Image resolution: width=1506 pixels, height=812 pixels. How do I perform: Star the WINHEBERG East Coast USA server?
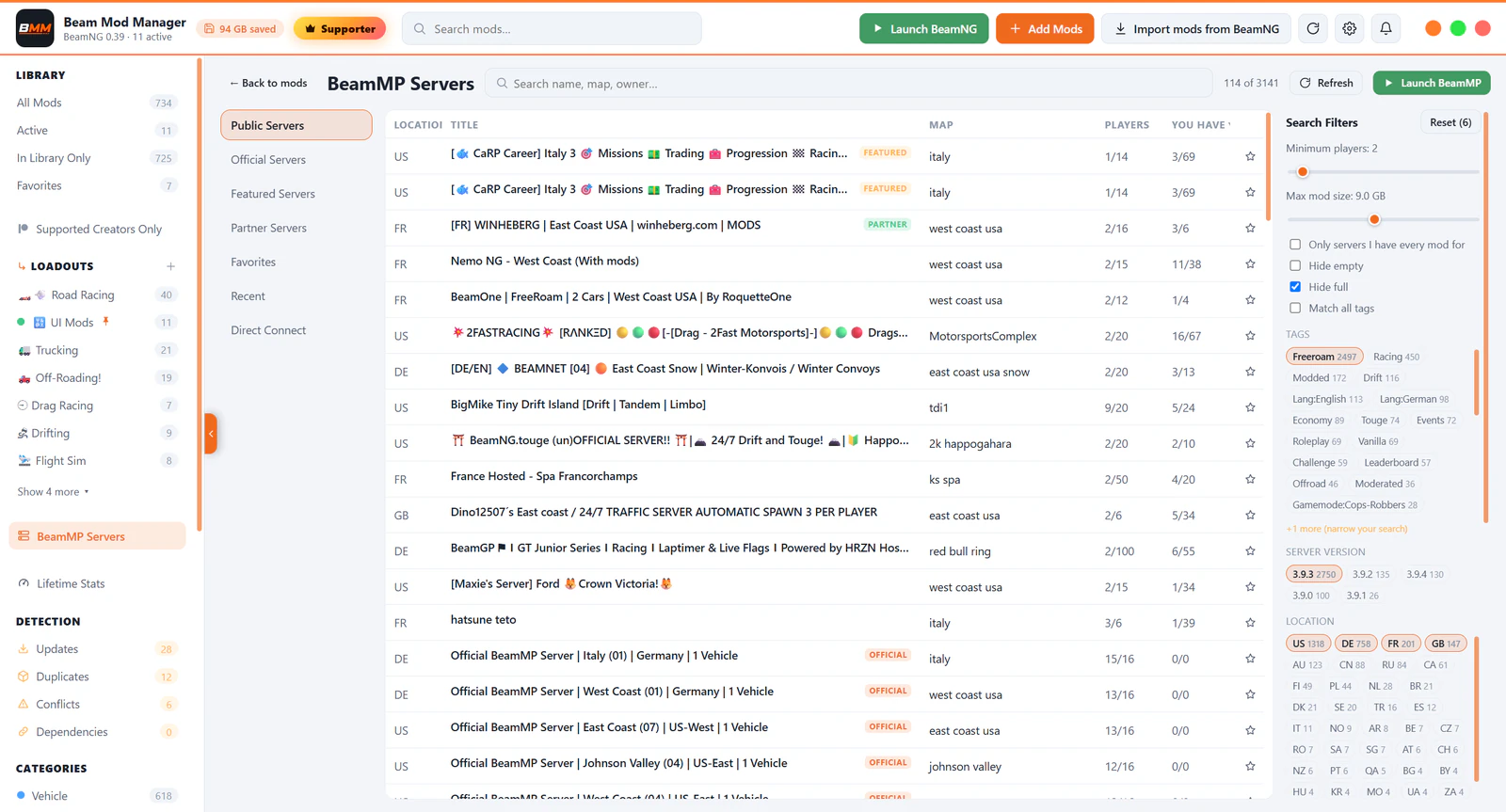click(1250, 229)
